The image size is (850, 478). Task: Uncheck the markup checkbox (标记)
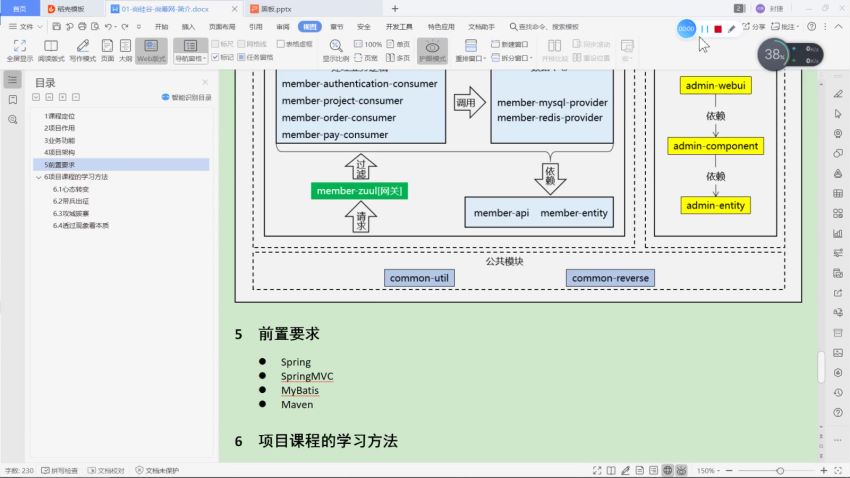tap(222, 57)
